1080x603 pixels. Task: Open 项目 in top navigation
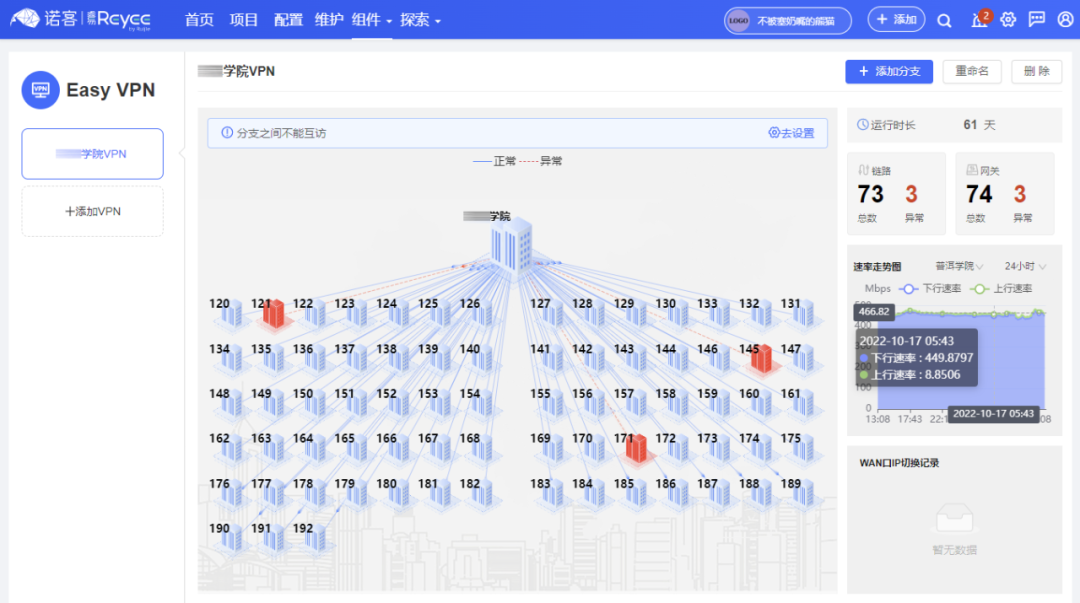point(243,20)
